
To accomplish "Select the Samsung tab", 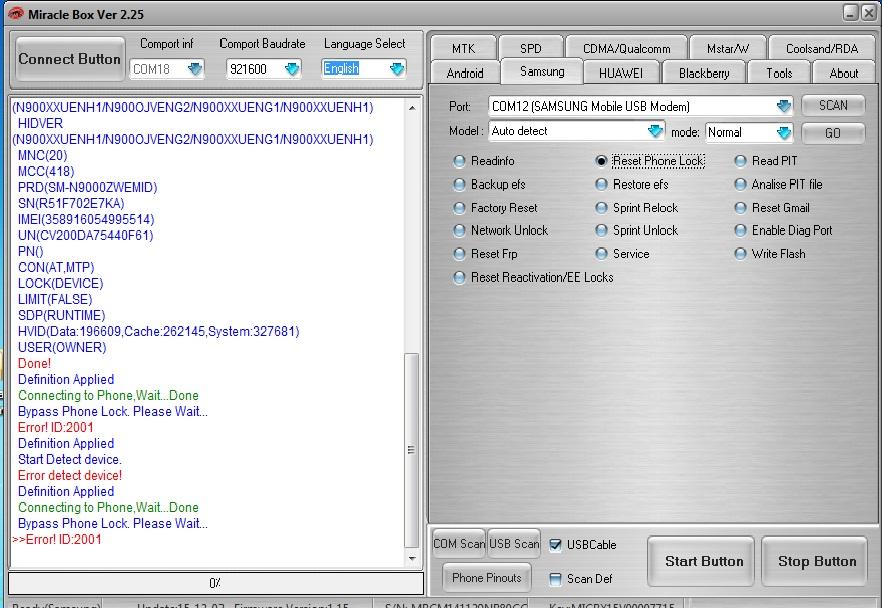I will [x=542, y=71].
